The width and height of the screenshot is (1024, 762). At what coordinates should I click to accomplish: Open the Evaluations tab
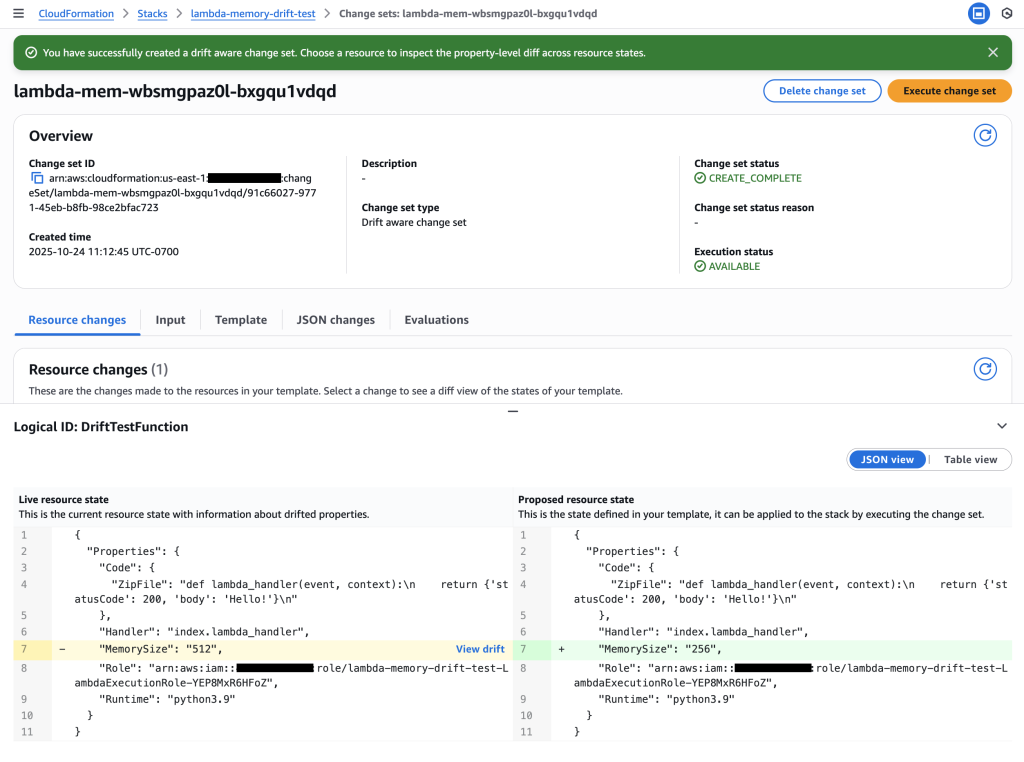(436, 320)
